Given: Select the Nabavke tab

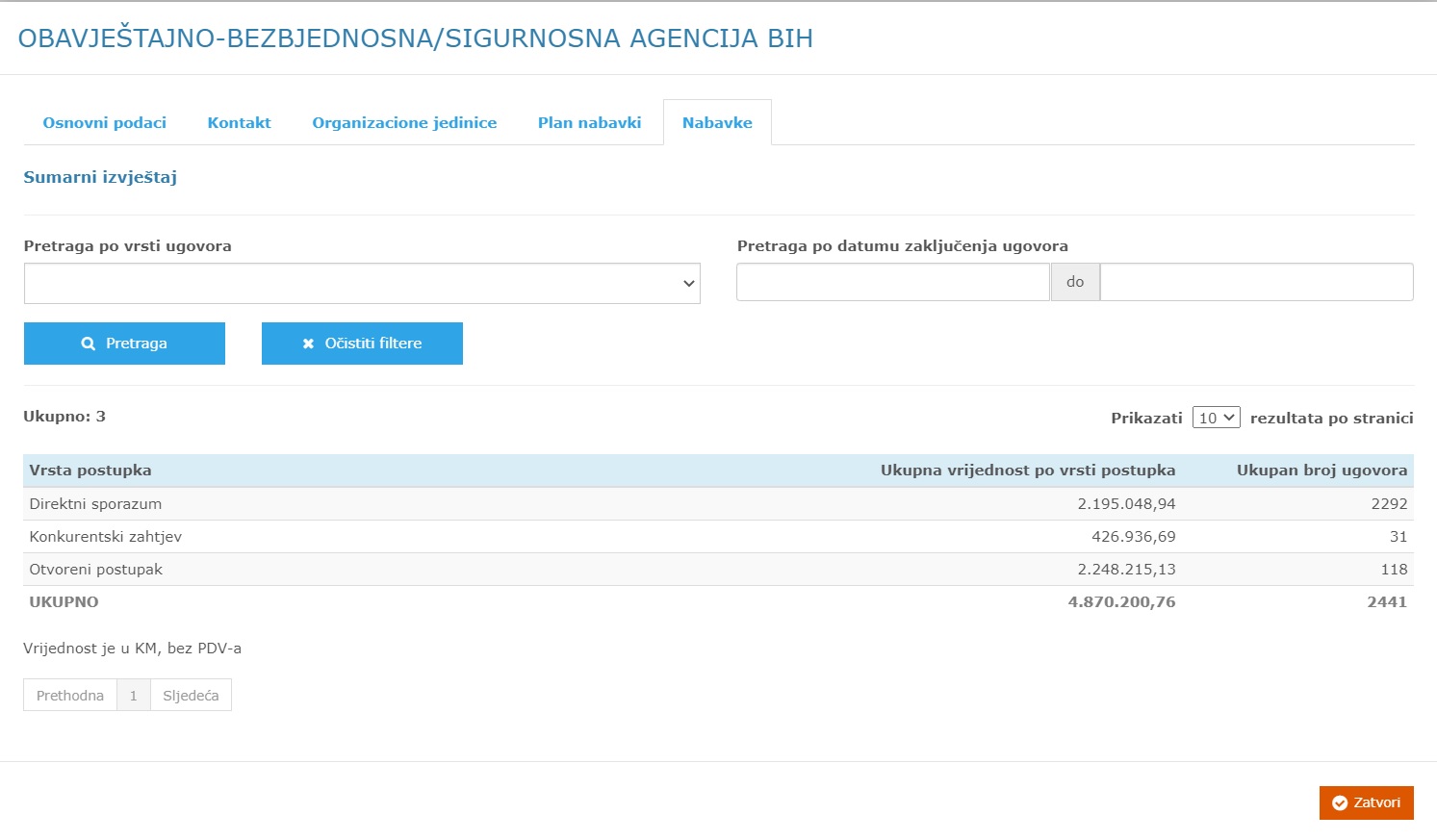Looking at the screenshot, I should point(717,123).
